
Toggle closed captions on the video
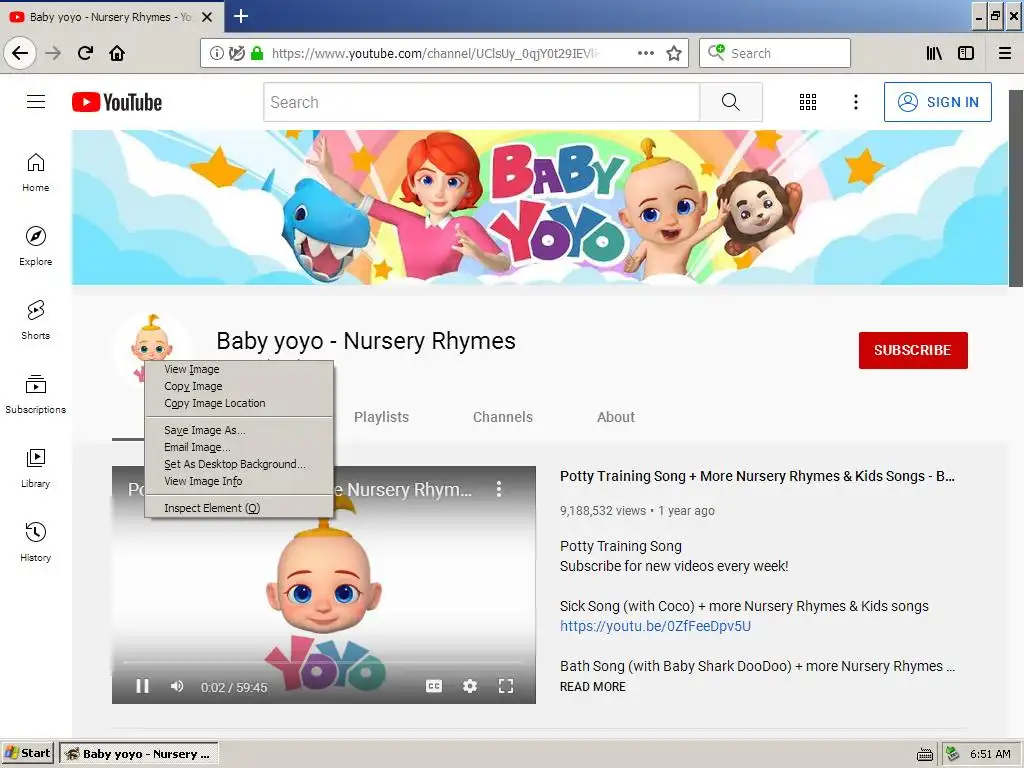coord(434,686)
